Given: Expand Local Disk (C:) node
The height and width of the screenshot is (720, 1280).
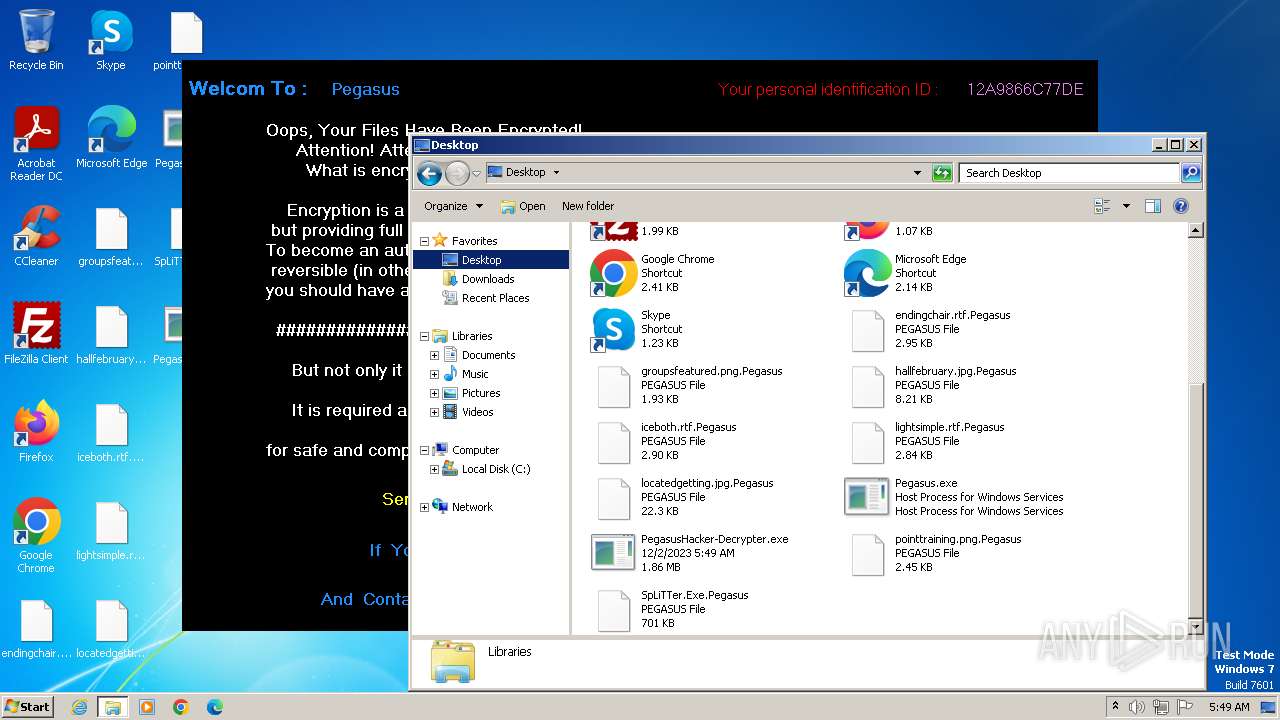Looking at the screenshot, I should pos(434,469).
